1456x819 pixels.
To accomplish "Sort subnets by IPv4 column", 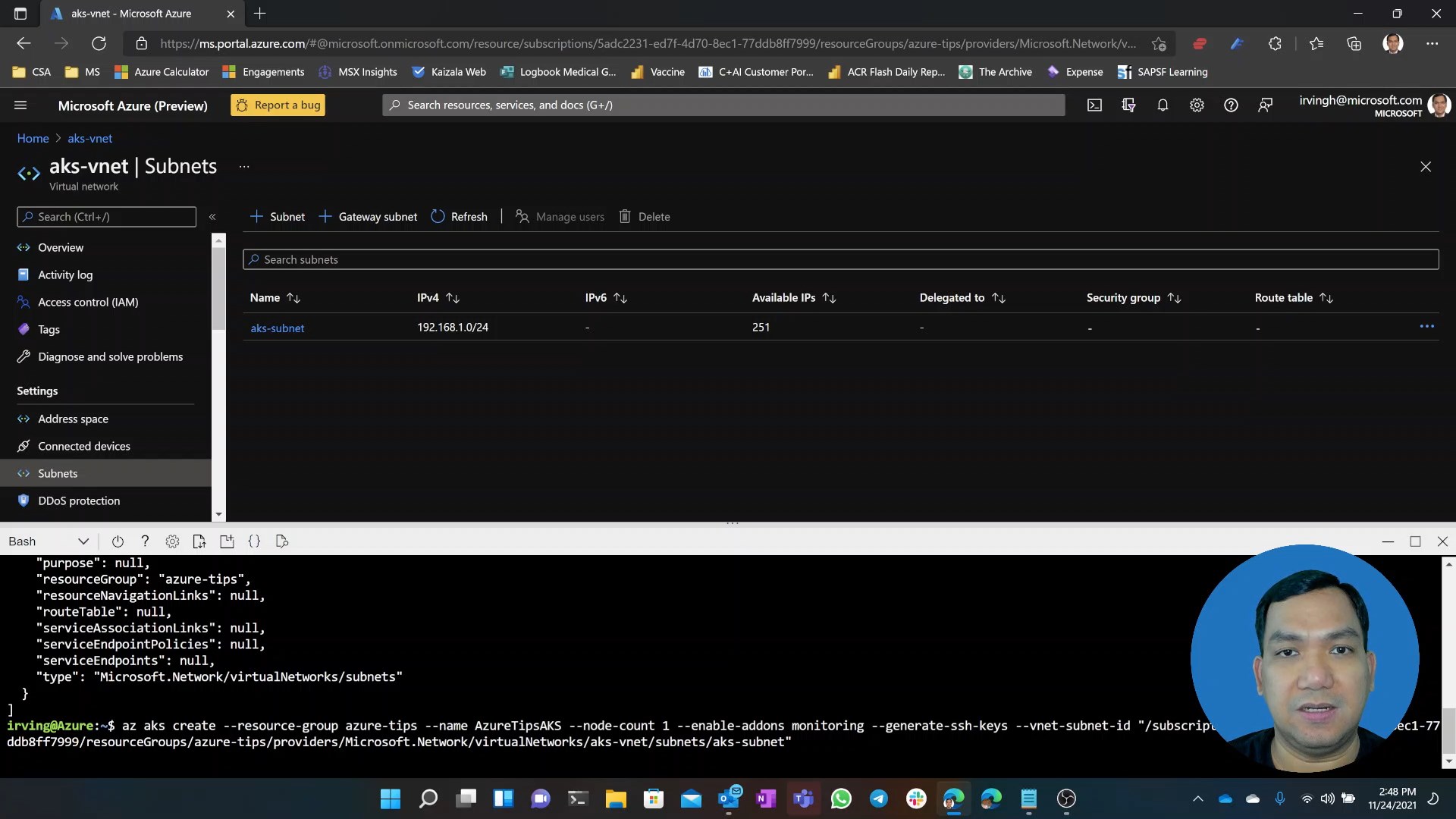I will (438, 298).
